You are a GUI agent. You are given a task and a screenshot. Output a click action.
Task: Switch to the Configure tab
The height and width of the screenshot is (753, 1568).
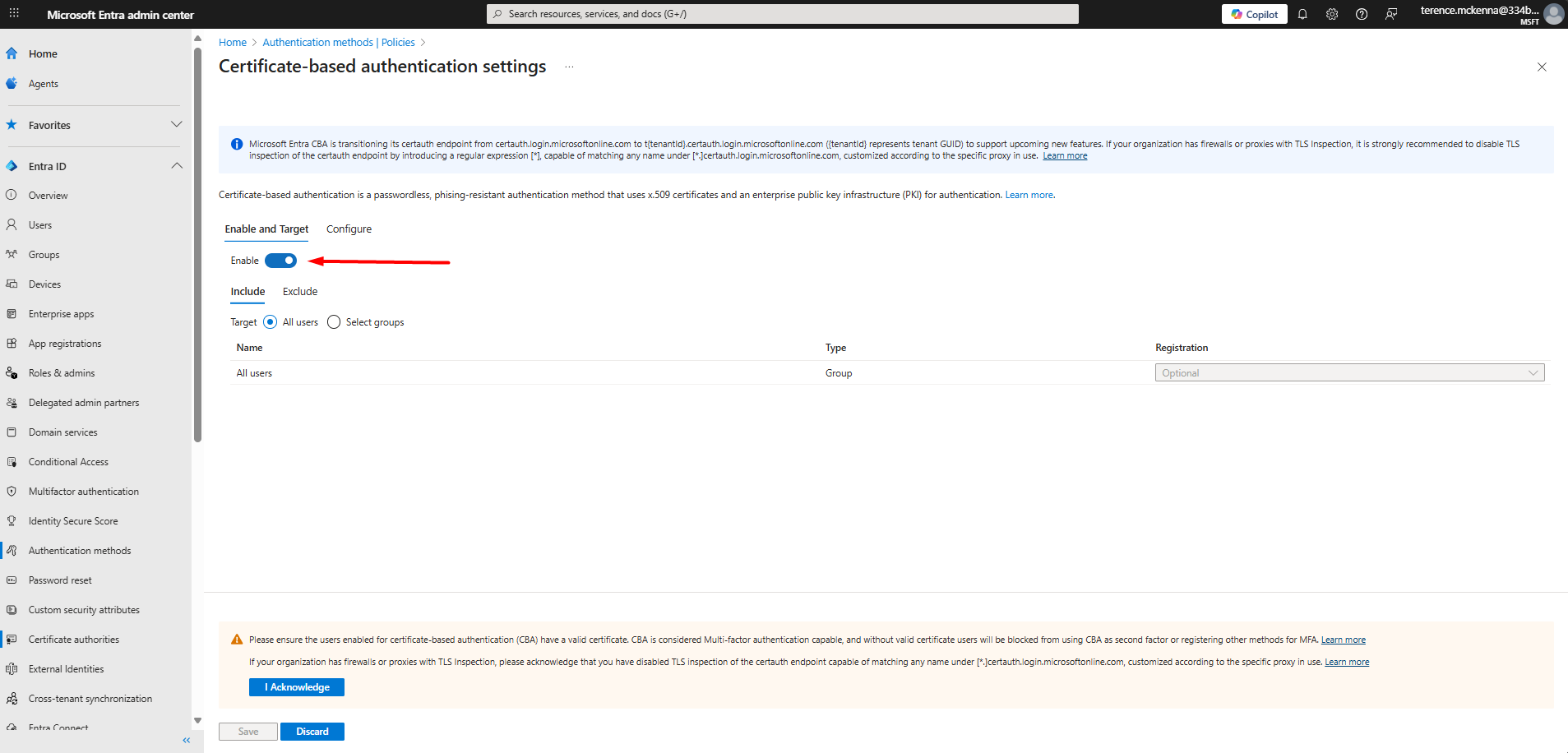(x=349, y=229)
